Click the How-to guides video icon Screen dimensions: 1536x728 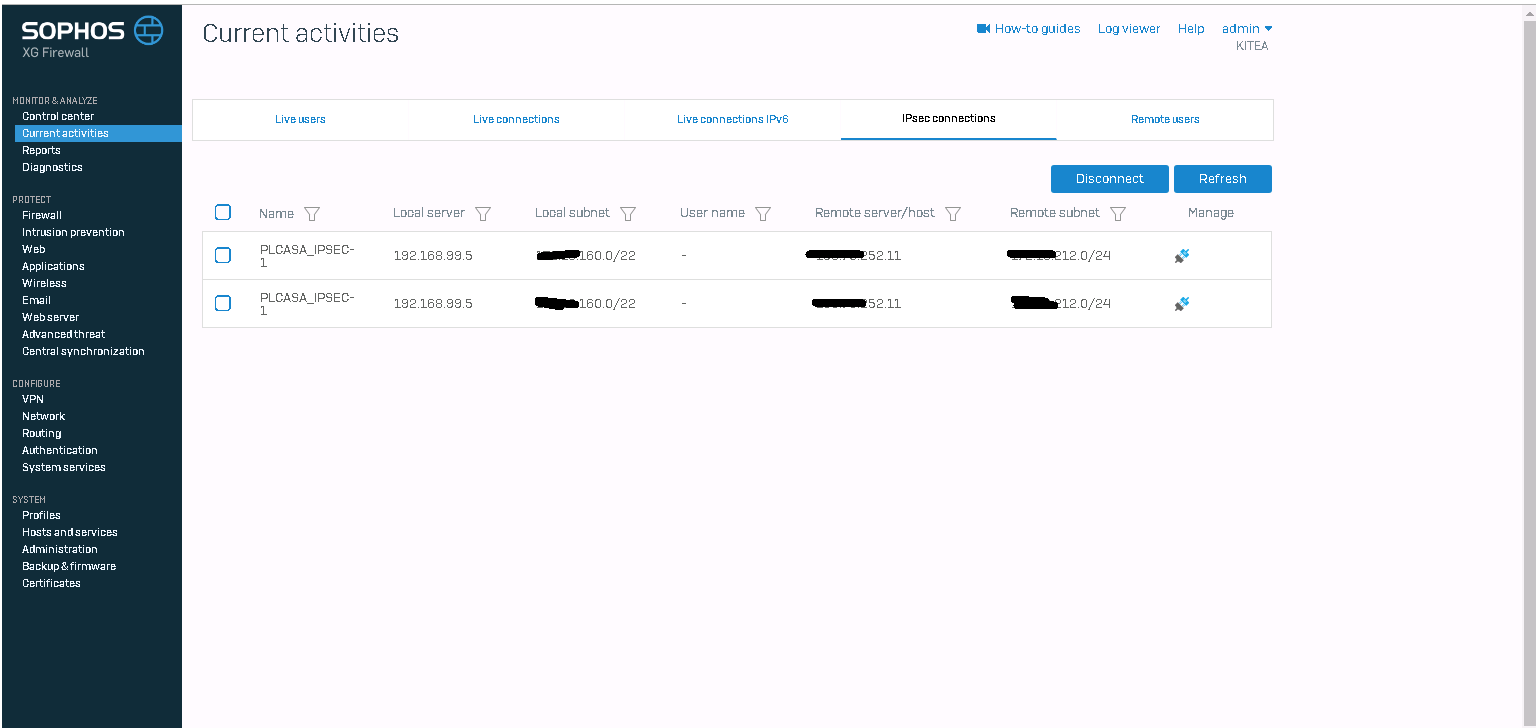983,29
